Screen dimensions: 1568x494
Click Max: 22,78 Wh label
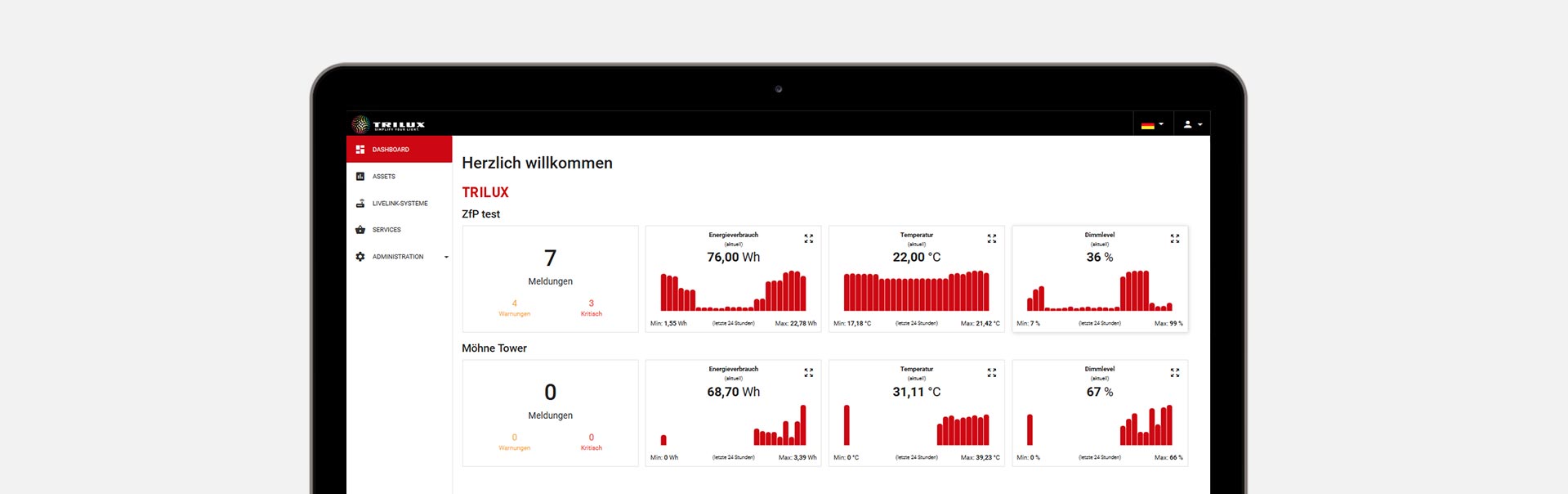tap(796, 324)
